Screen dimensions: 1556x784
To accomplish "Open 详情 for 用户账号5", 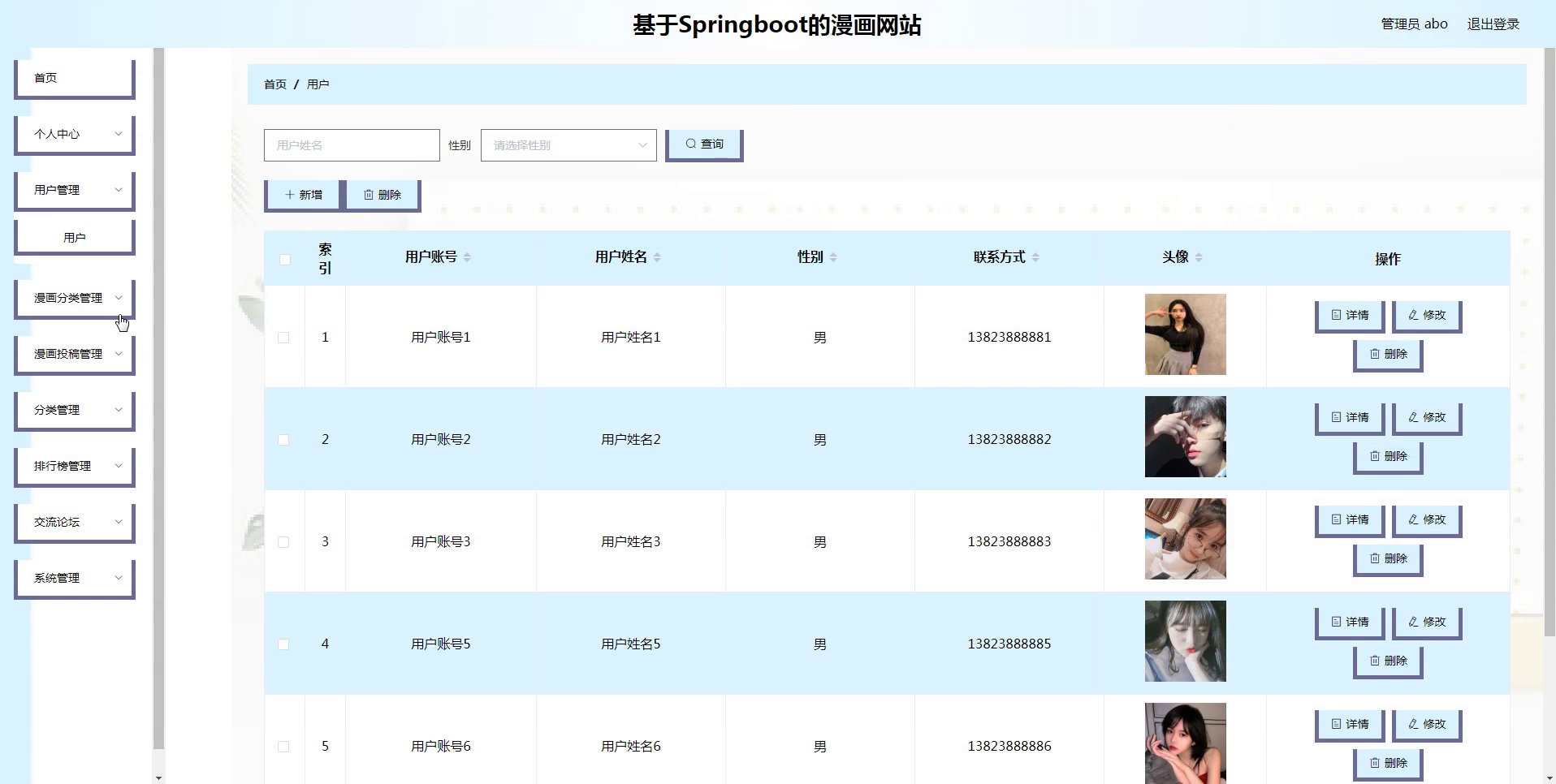I will click(1350, 623).
